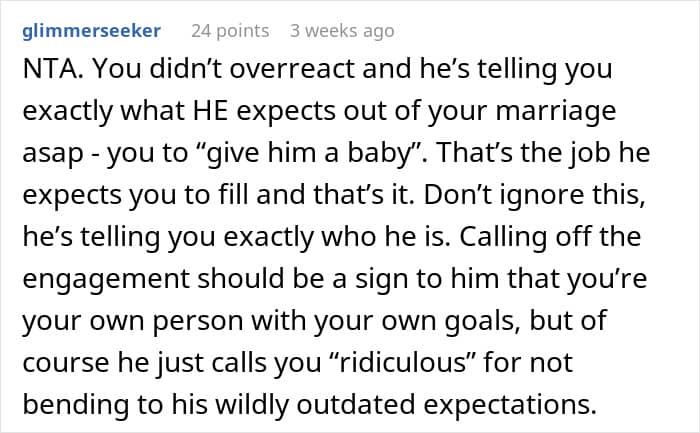Open the 3 weeks ago permalink
Viewport: 700px width, 433px height.
(x=342, y=31)
